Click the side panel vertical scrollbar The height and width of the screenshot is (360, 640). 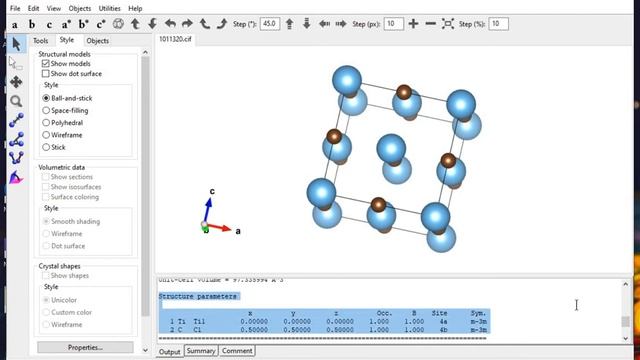click(x=145, y=186)
